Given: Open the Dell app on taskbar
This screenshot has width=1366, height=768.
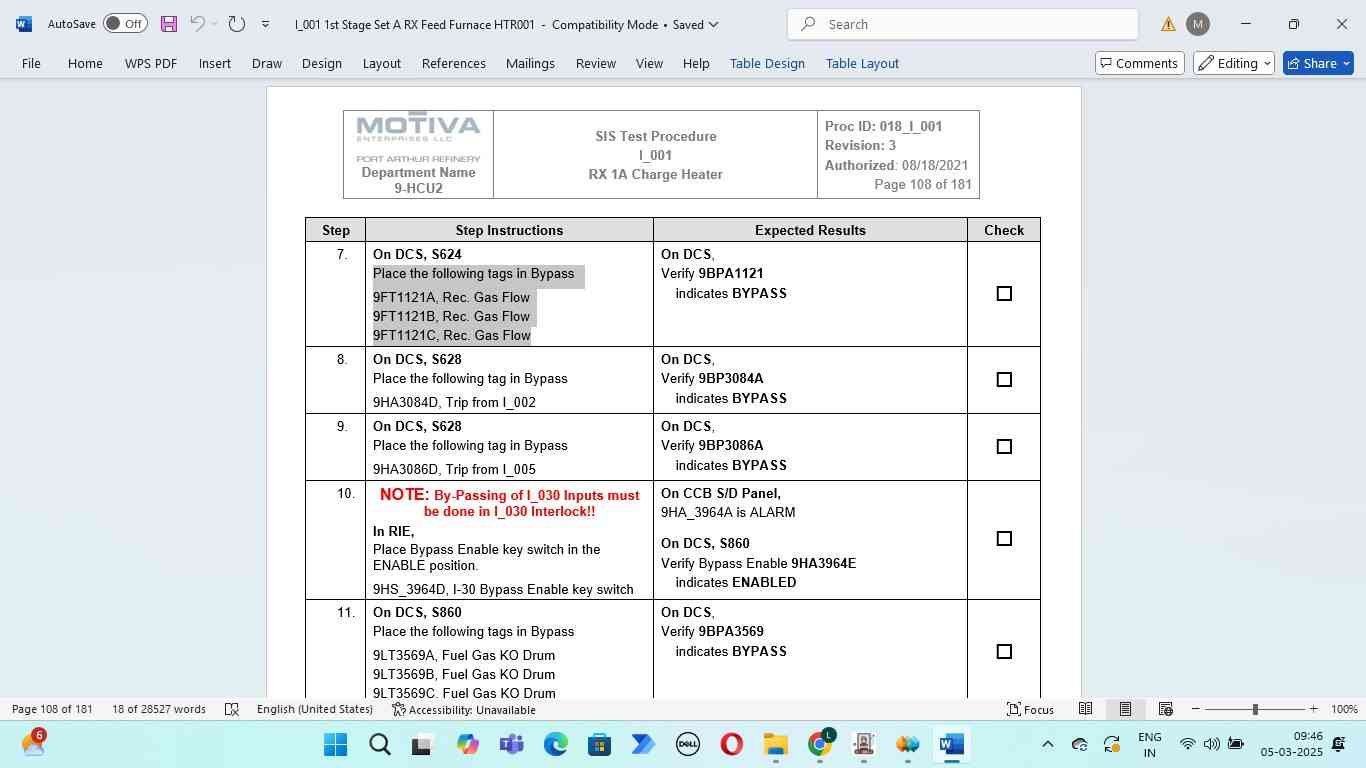Looking at the screenshot, I should [688, 745].
